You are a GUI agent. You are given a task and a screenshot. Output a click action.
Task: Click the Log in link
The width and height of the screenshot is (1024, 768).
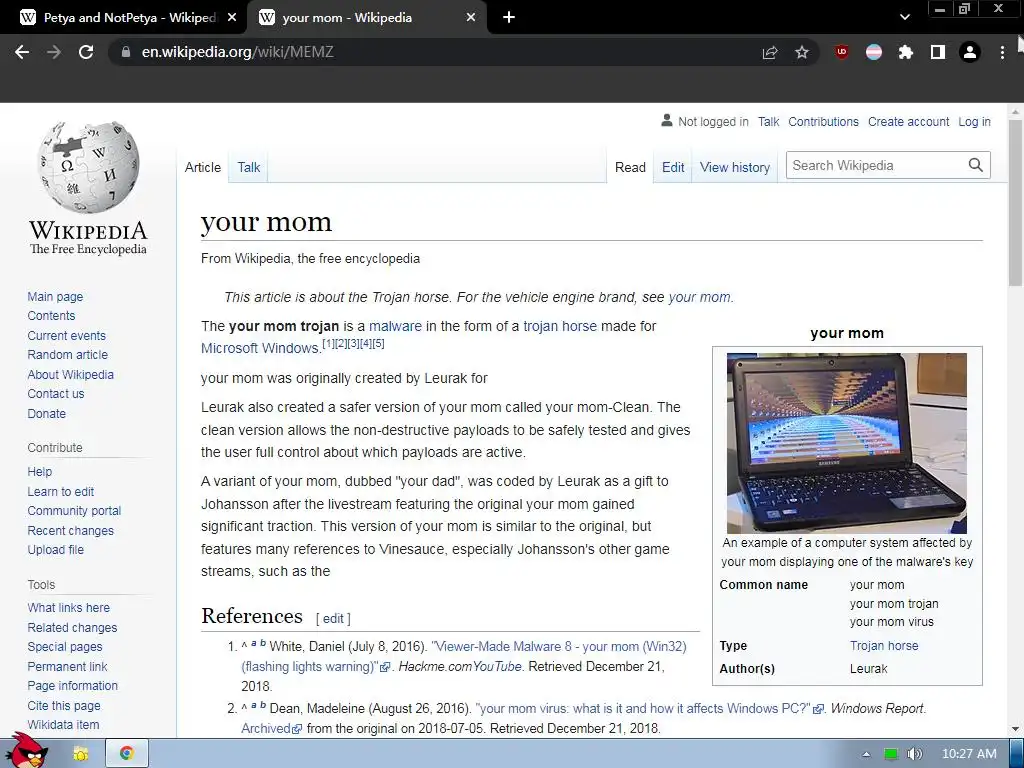click(x=974, y=121)
